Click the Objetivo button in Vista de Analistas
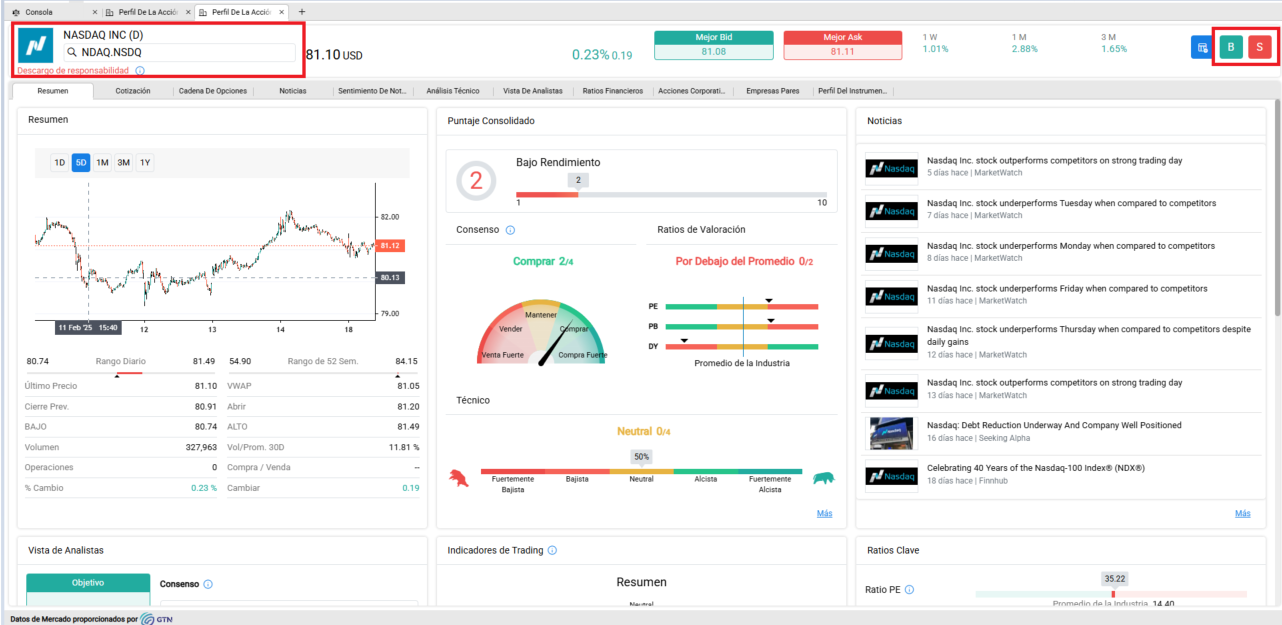This screenshot has height=625, width=1282. [87, 582]
